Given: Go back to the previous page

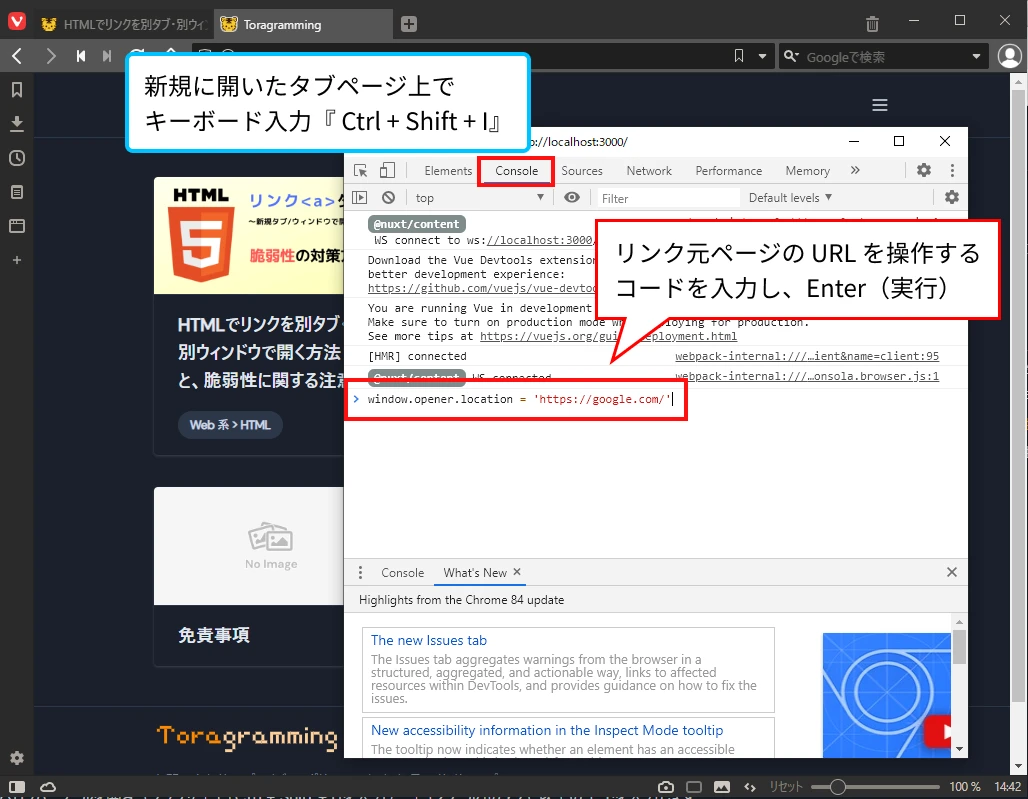Looking at the screenshot, I should tap(18, 56).
